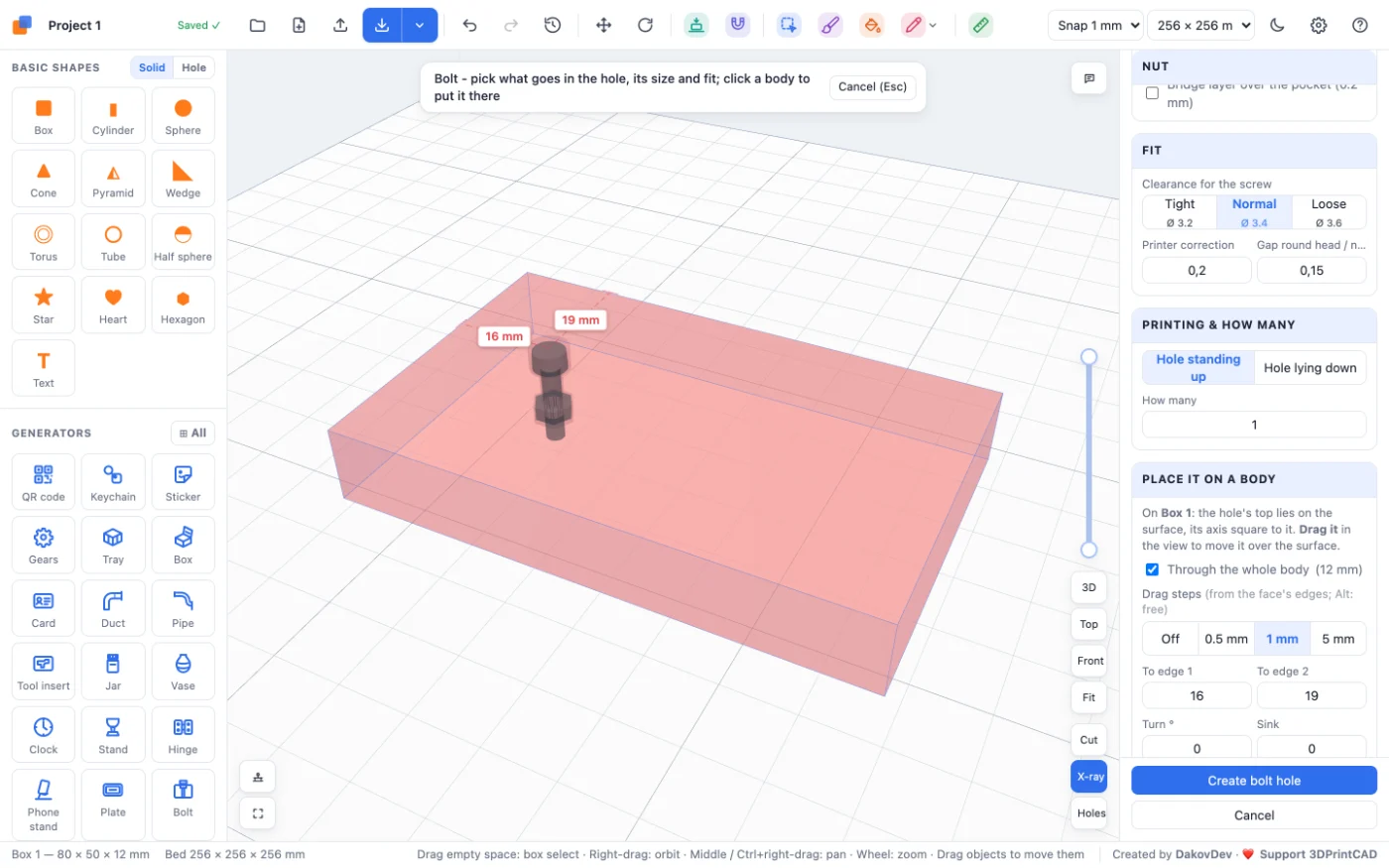Viewport: 1389px width, 868px height.
Task: Show All generators
Action: point(192,434)
